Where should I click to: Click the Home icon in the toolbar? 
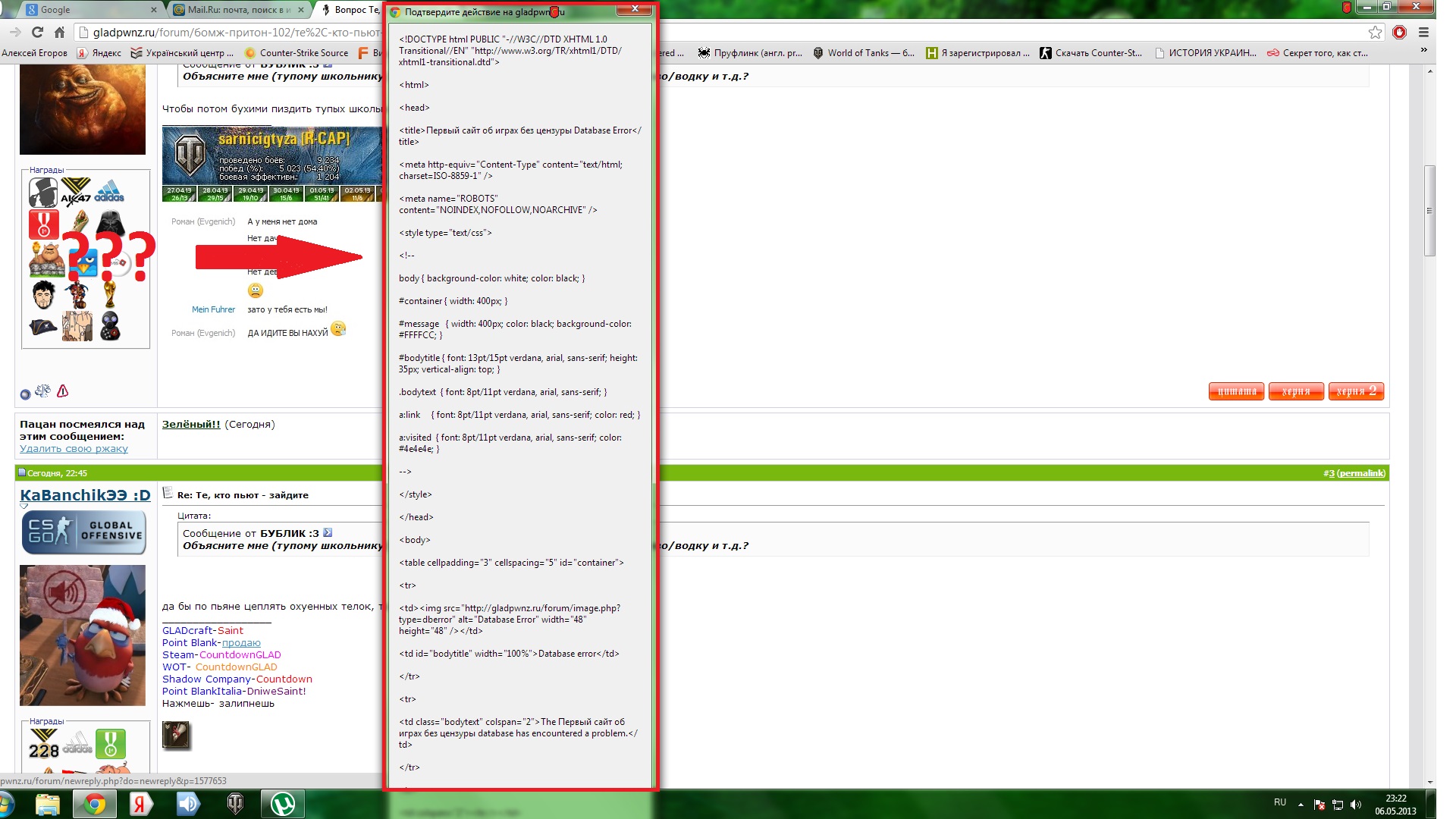[x=59, y=32]
